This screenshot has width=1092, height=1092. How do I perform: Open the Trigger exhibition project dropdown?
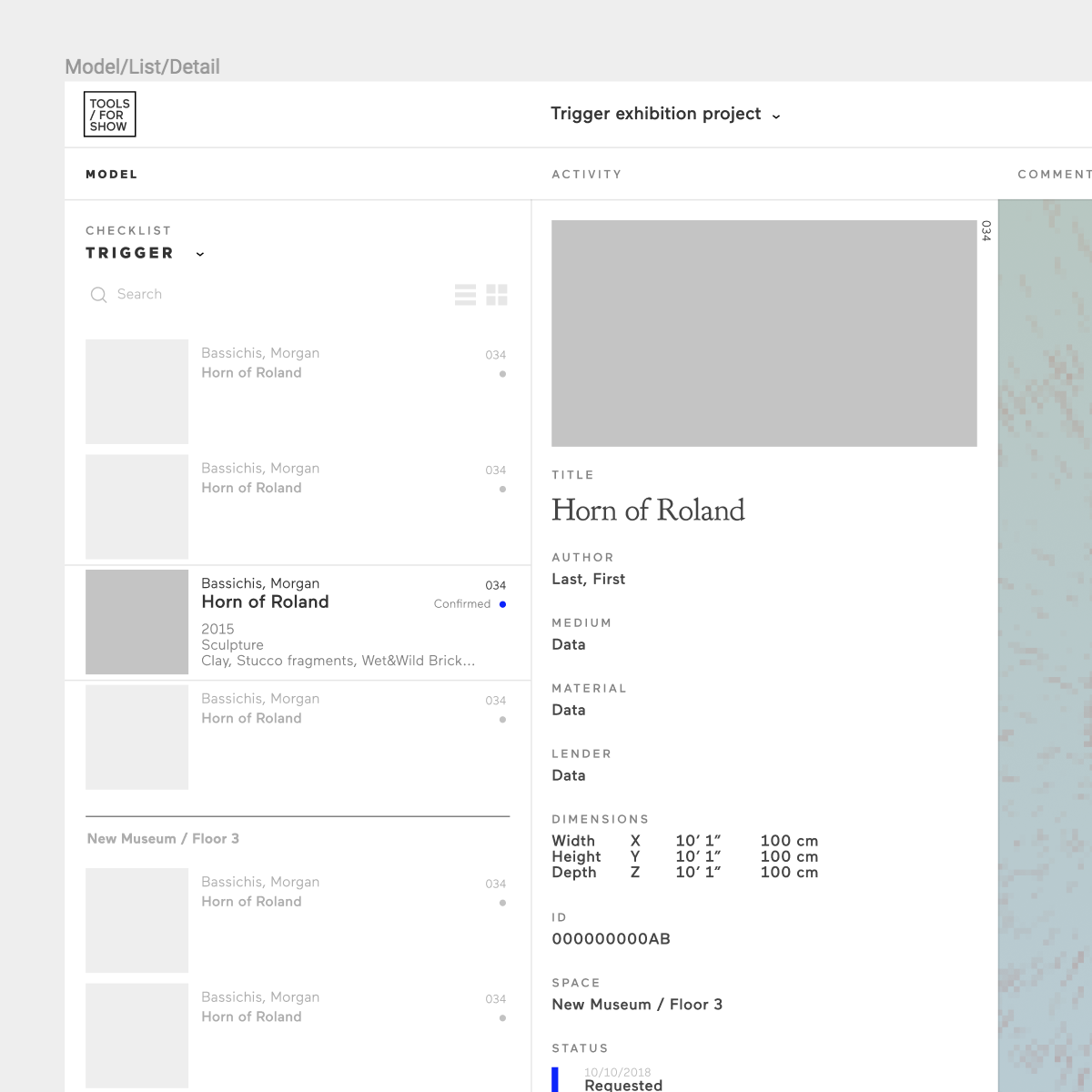tap(665, 114)
